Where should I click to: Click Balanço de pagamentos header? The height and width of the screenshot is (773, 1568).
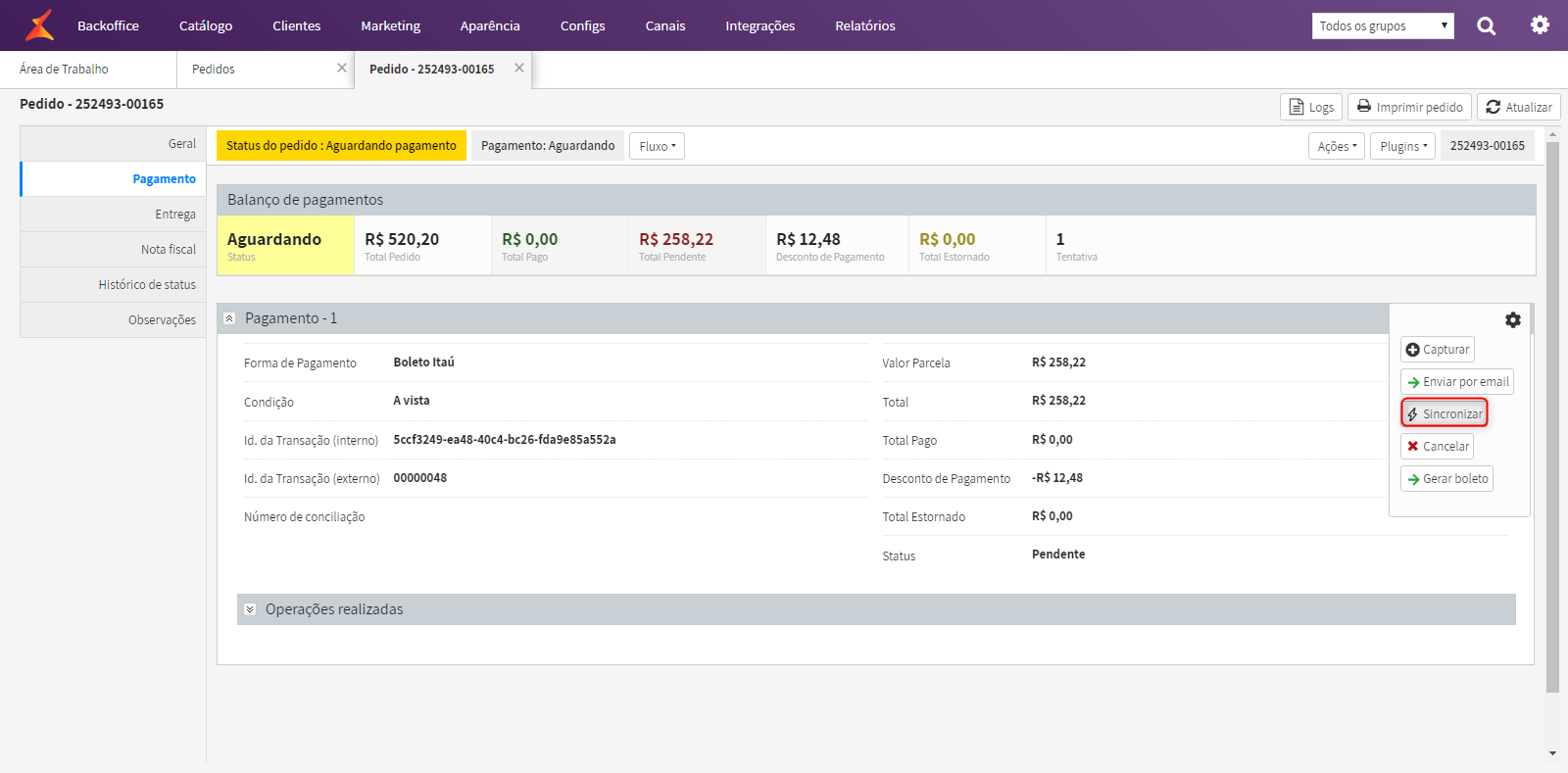pyautogui.click(x=876, y=200)
